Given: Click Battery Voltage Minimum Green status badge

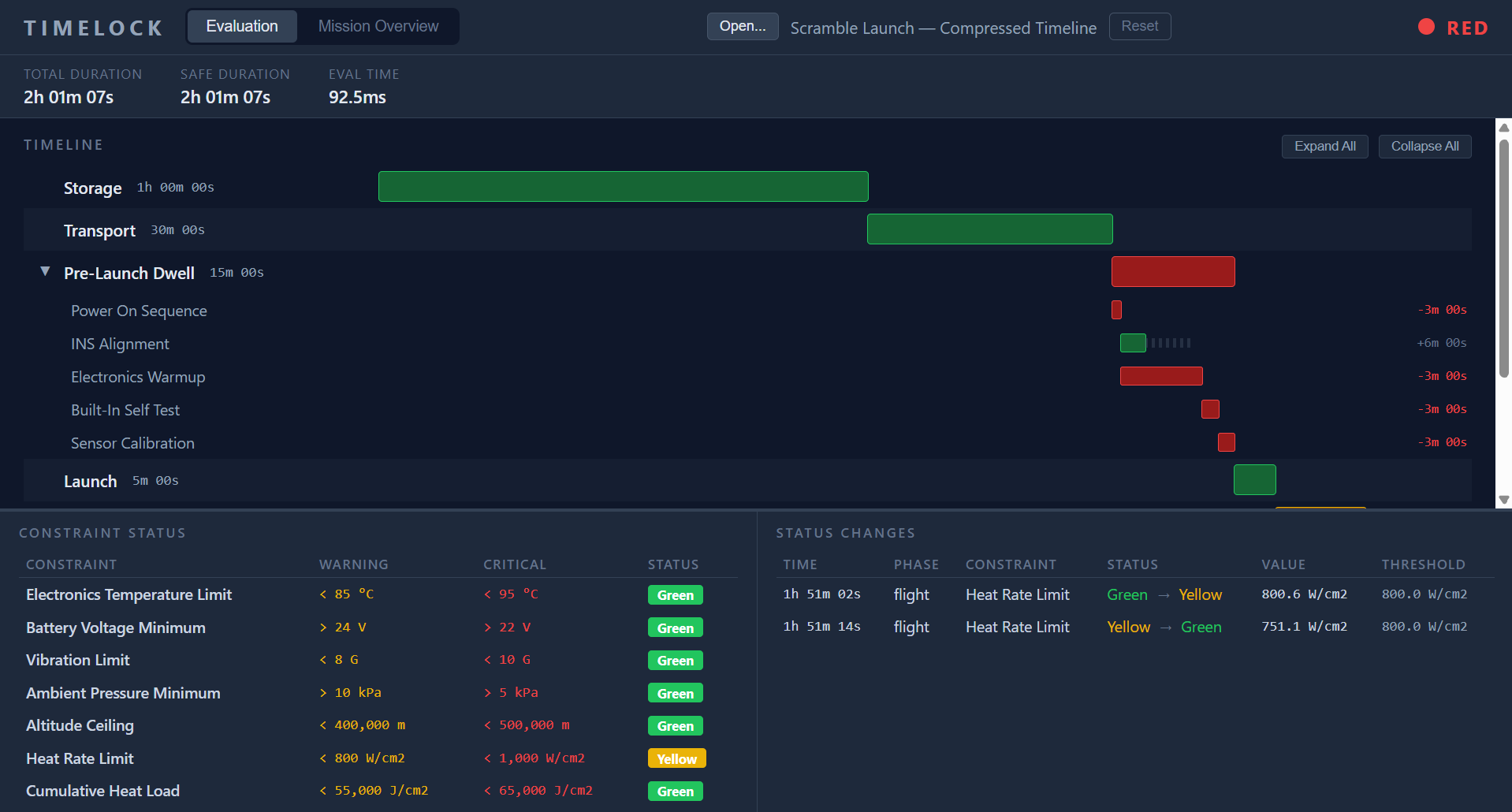Looking at the screenshot, I should click(676, 628).
